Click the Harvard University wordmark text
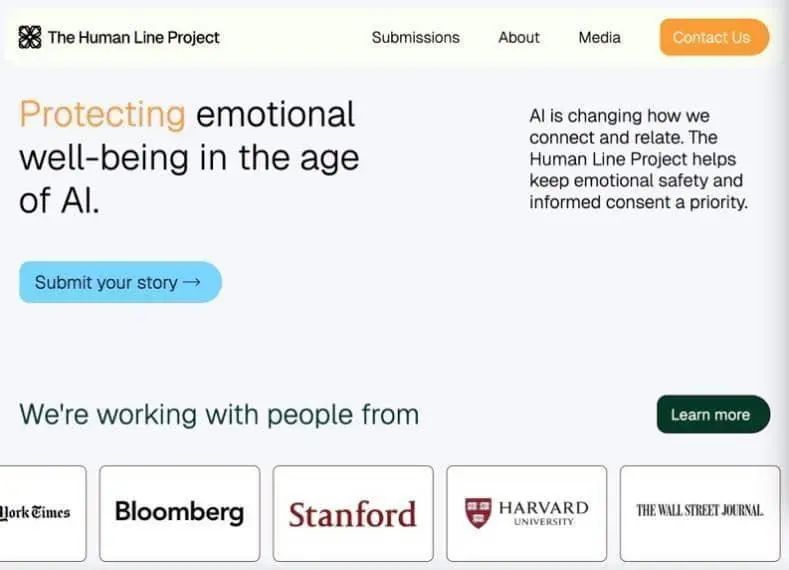This screenshot has height=570, width=789. point(543,512)
